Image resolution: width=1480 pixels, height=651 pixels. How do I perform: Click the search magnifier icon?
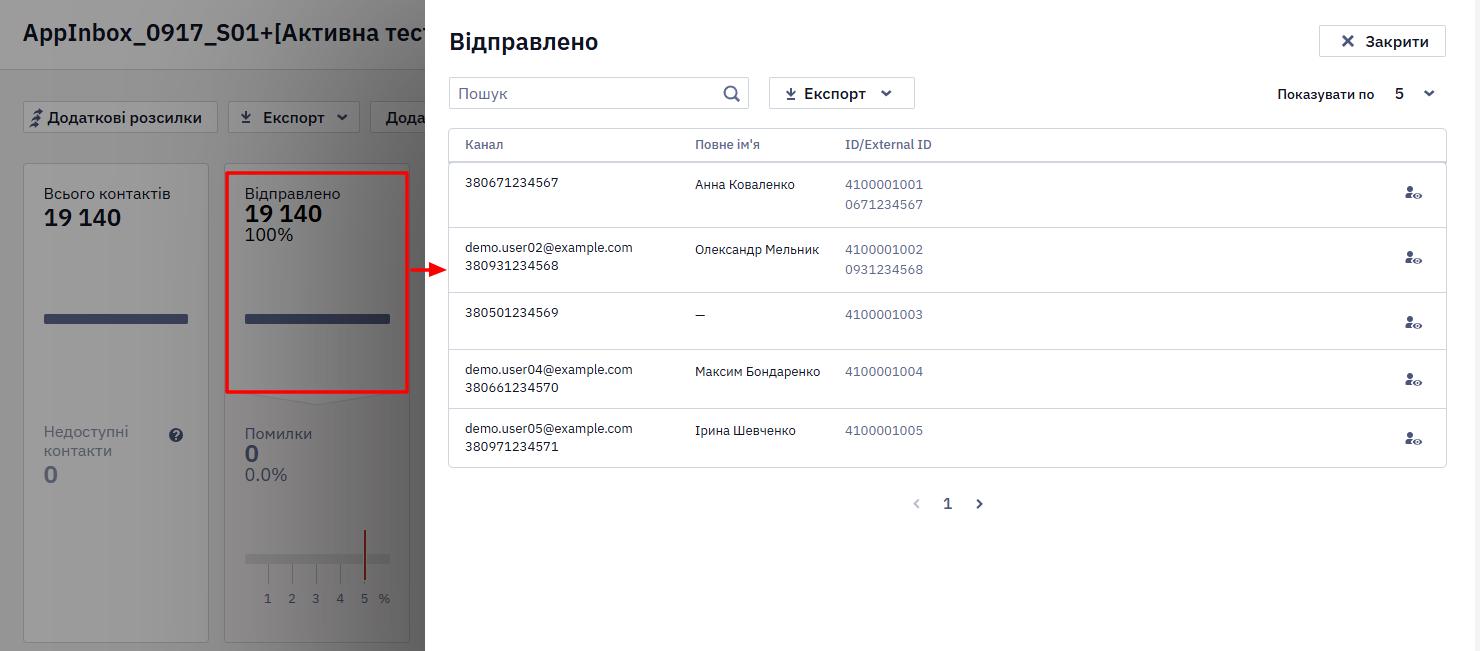point(732,94)
